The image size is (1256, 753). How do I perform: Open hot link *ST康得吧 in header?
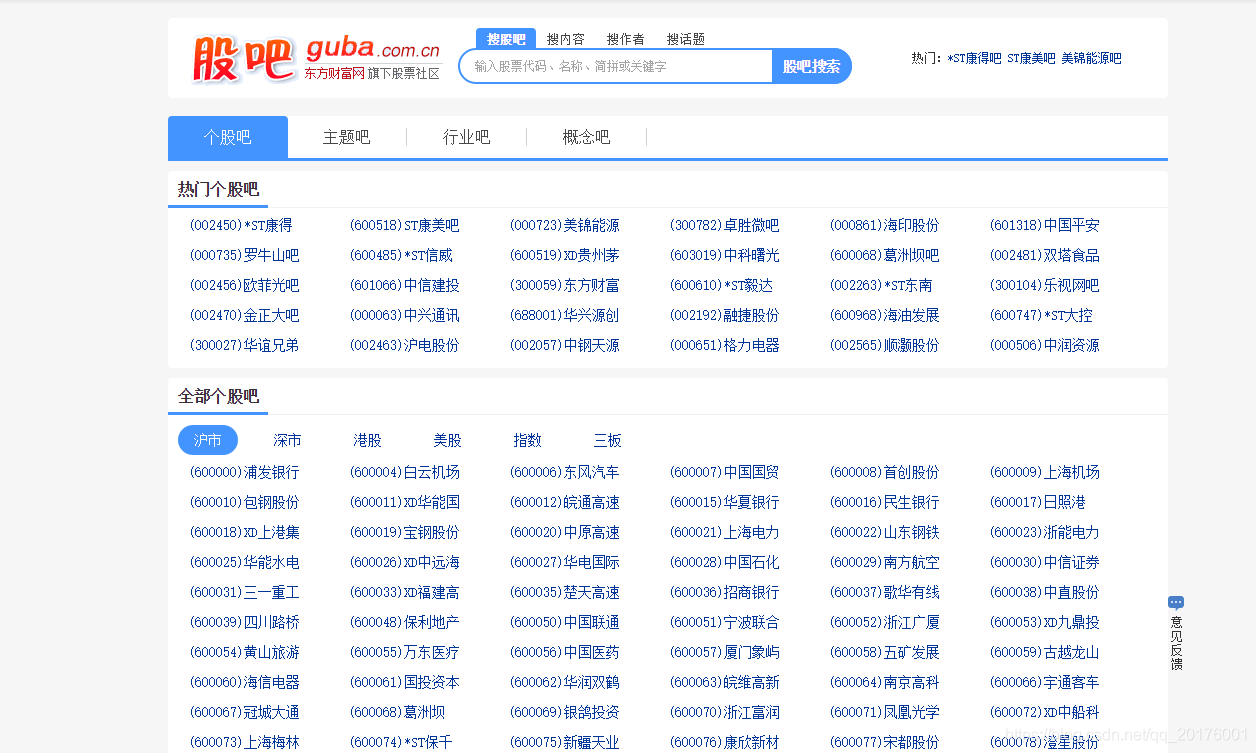point(974,58)
